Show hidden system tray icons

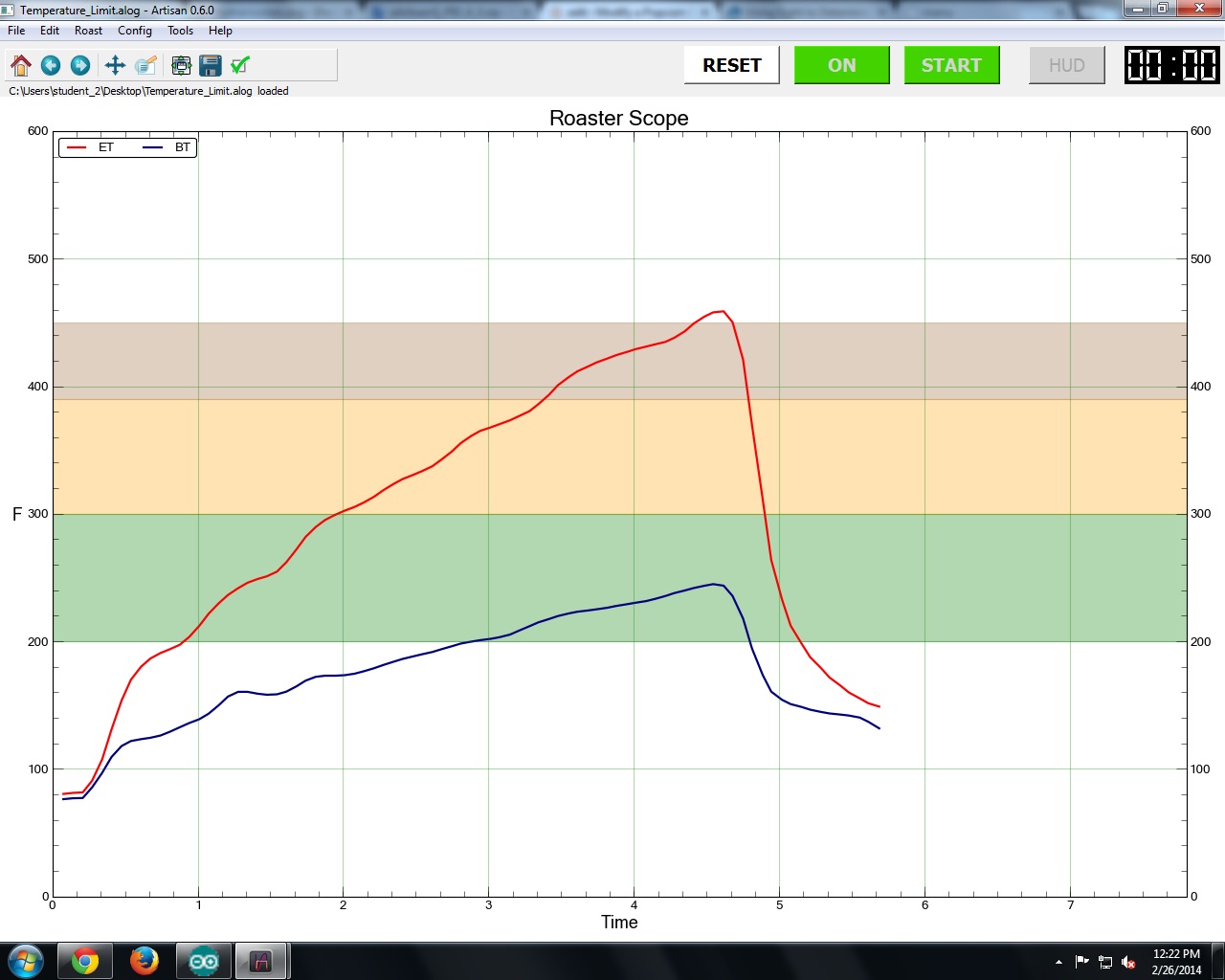[1058, 962]
